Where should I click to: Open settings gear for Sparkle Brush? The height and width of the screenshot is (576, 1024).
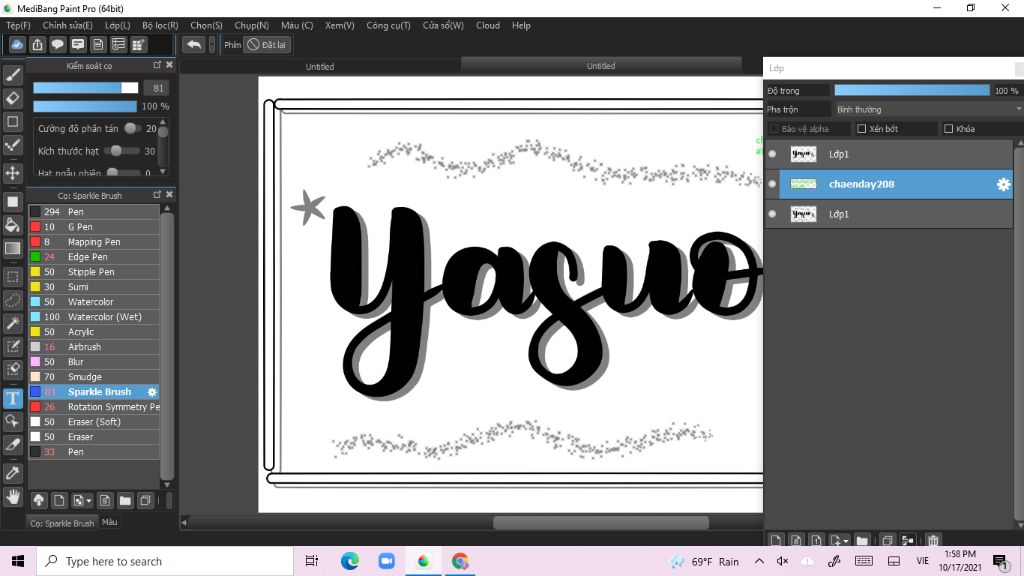tap(152, 392)
